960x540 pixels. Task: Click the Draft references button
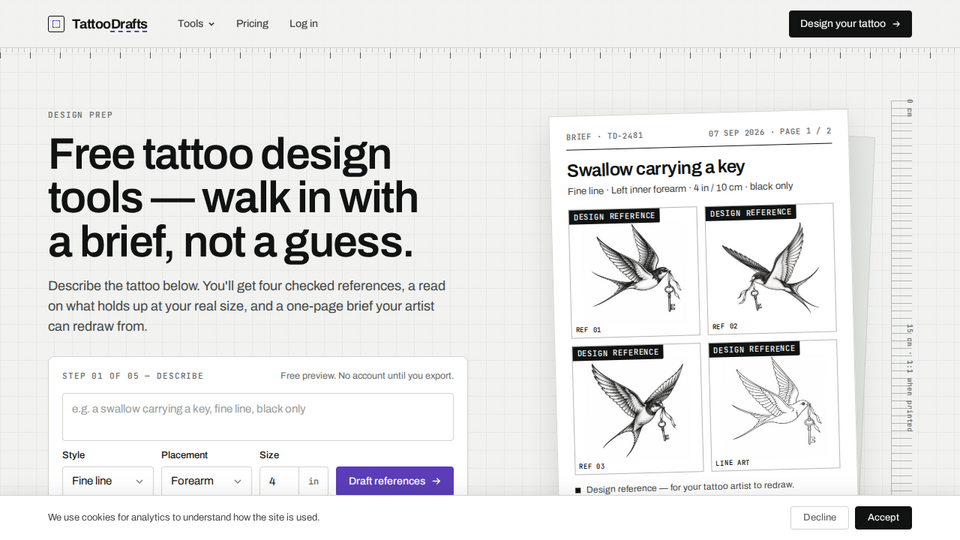tap(395, 481)
